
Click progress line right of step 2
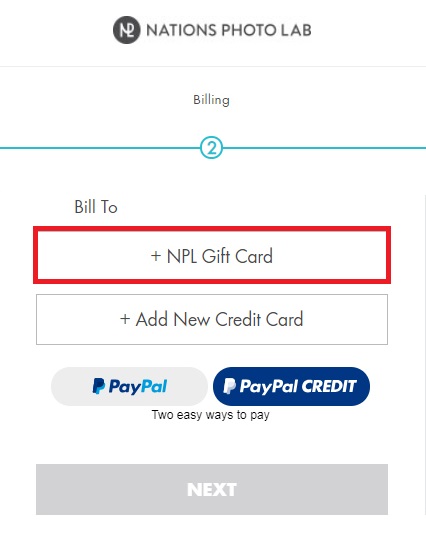324,148
